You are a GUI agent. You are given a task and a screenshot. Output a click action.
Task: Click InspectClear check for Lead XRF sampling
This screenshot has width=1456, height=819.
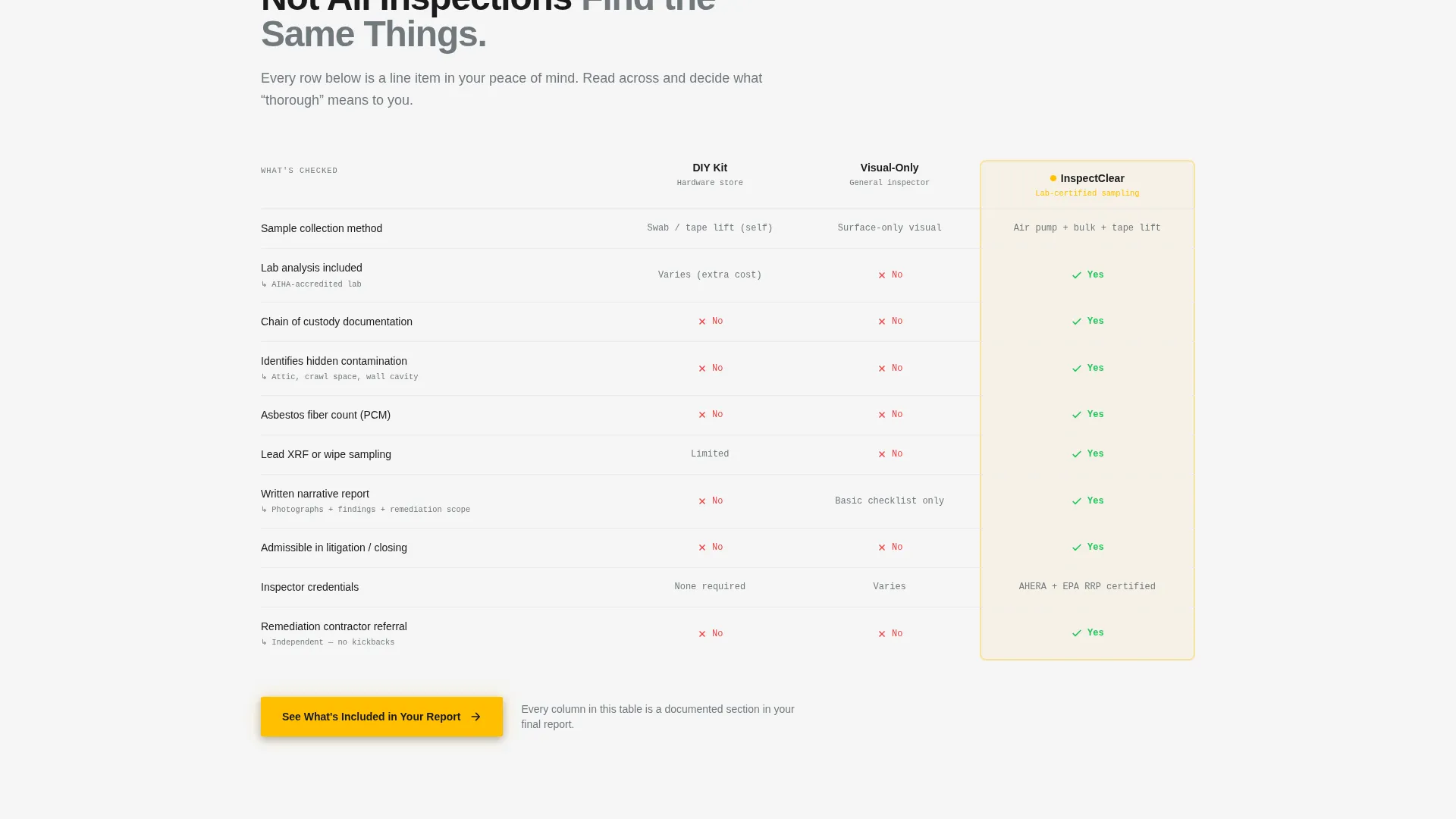click(x=1077, y=454)
